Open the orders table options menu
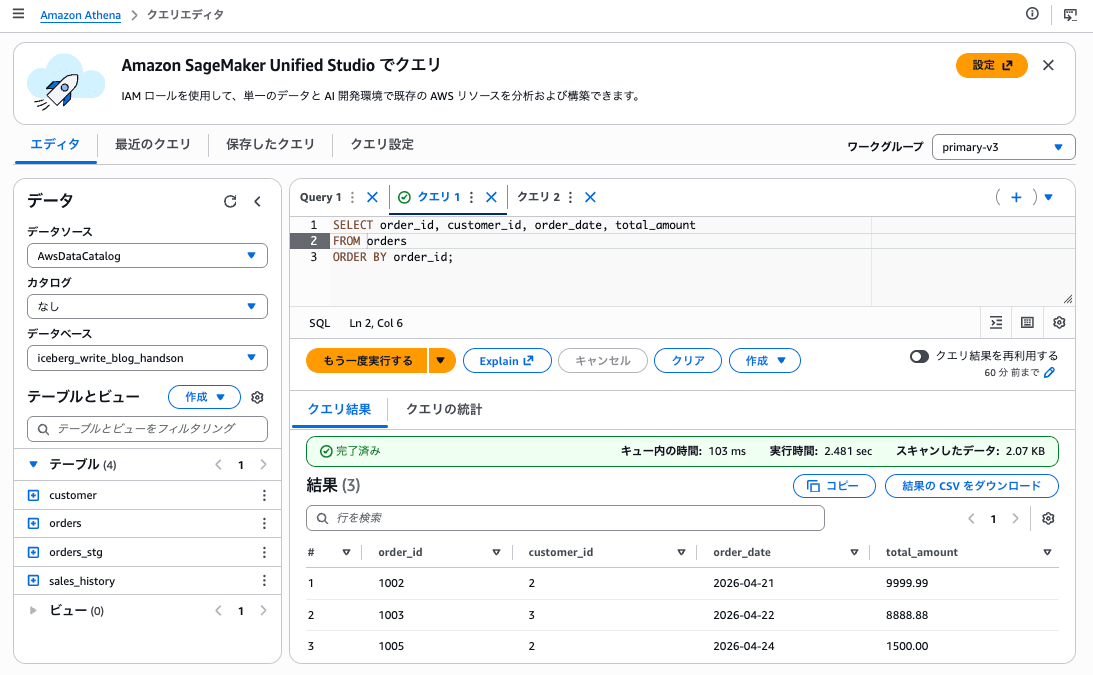The image size is (1093, 675). pos(264,523)
